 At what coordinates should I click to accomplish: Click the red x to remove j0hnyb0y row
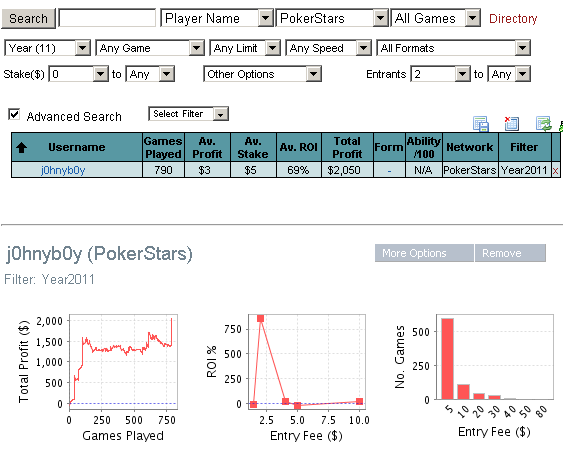[x=555, y=171]
